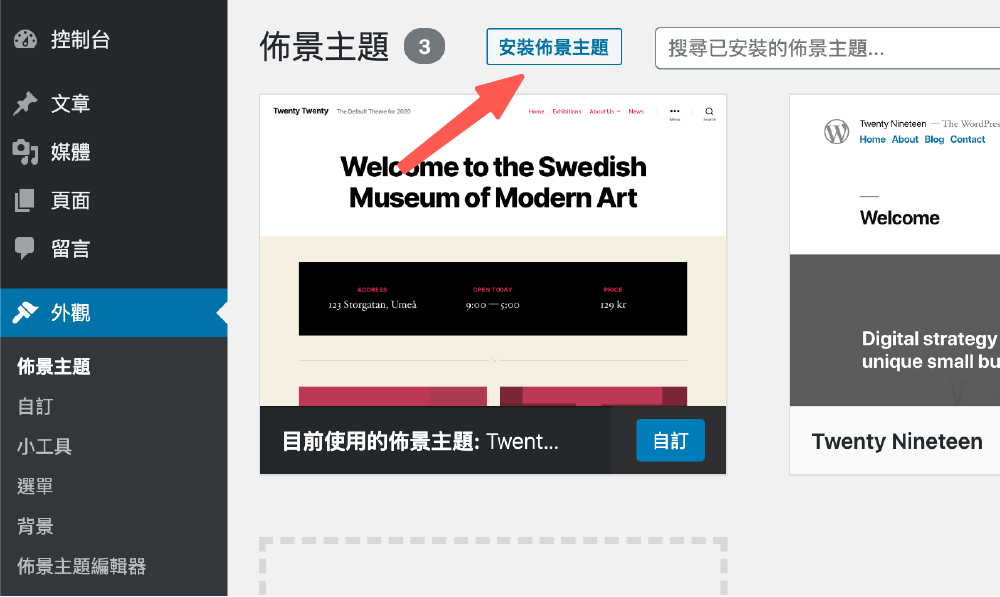Click the three-dot menu icon in Twenty Twenty preview

click(675, 113)
